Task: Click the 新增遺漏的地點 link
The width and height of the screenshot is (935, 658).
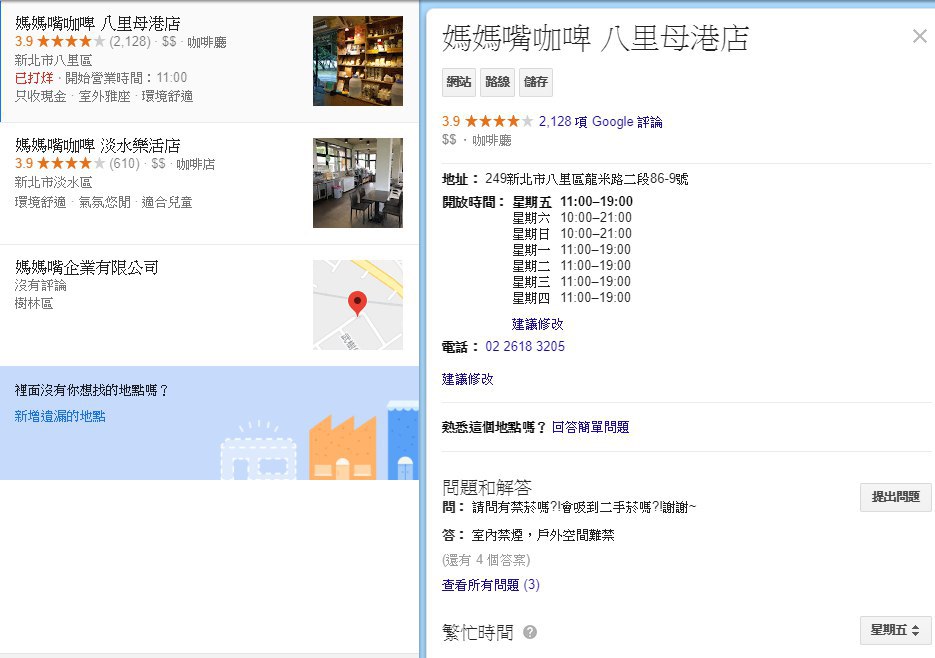Action: coord(60,416)
